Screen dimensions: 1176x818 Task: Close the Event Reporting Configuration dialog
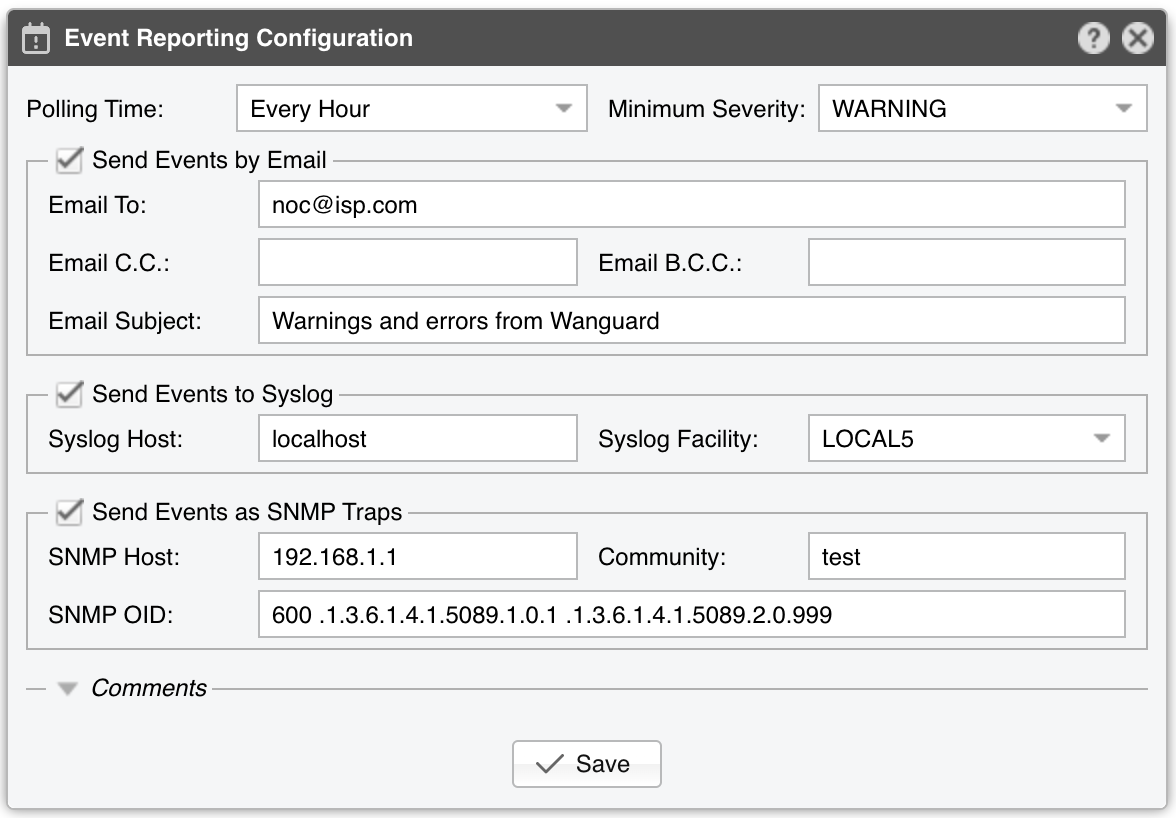pyautogui.click(x=1138, y=37)
